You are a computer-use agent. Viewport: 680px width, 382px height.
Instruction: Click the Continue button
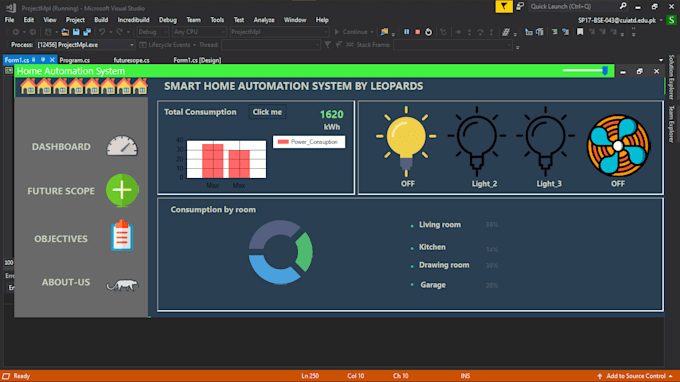click(x=351, y=32)
